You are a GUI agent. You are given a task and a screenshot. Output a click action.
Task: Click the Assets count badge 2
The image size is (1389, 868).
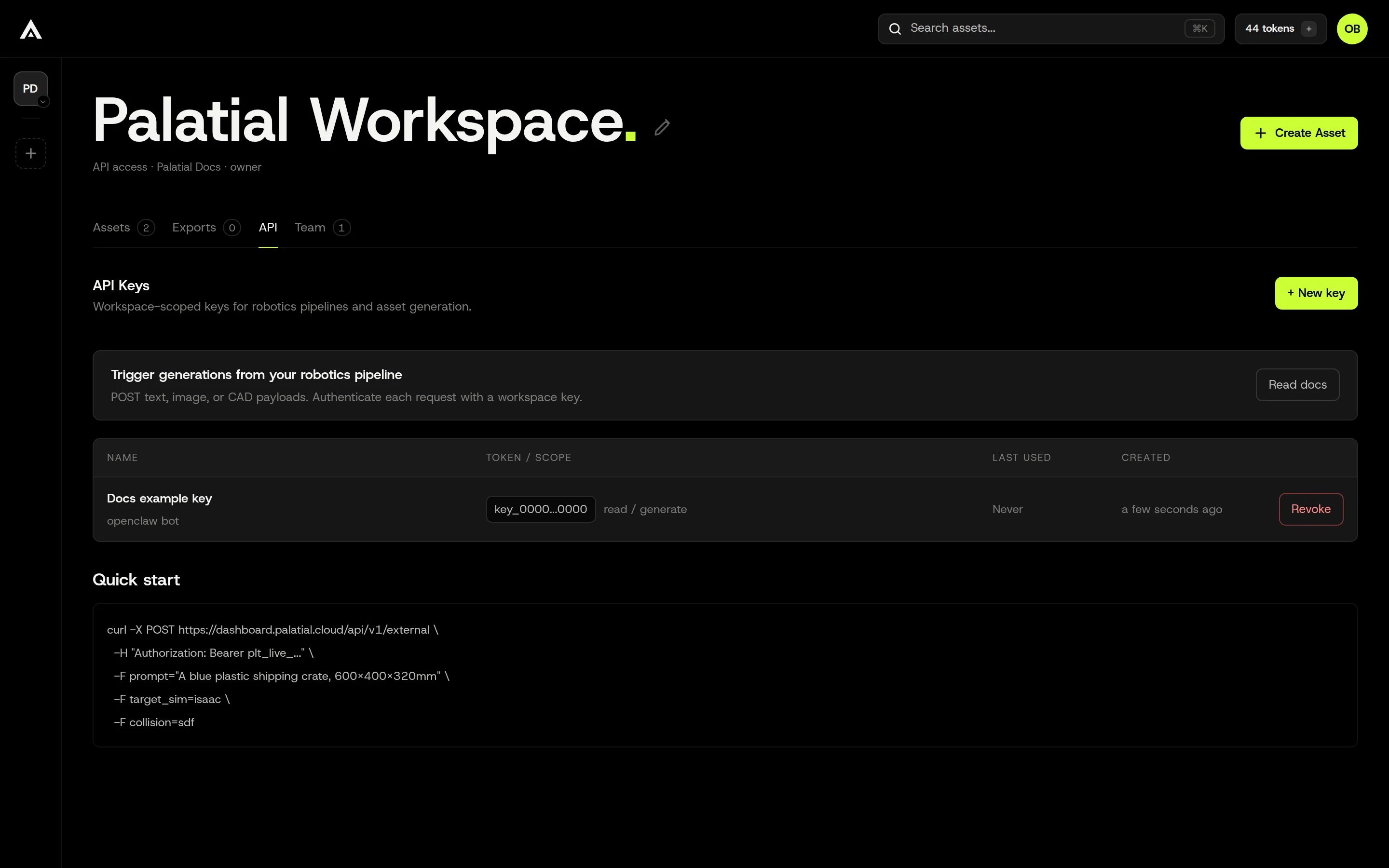pyautogui.click(x=146, y=228)
